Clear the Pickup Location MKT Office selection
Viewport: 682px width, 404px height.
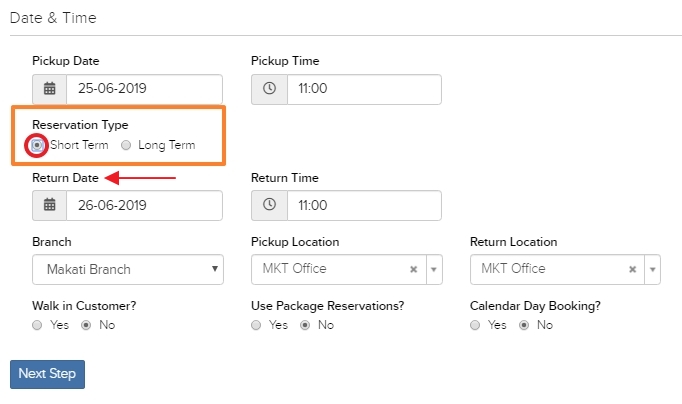(x=414, y=270)
